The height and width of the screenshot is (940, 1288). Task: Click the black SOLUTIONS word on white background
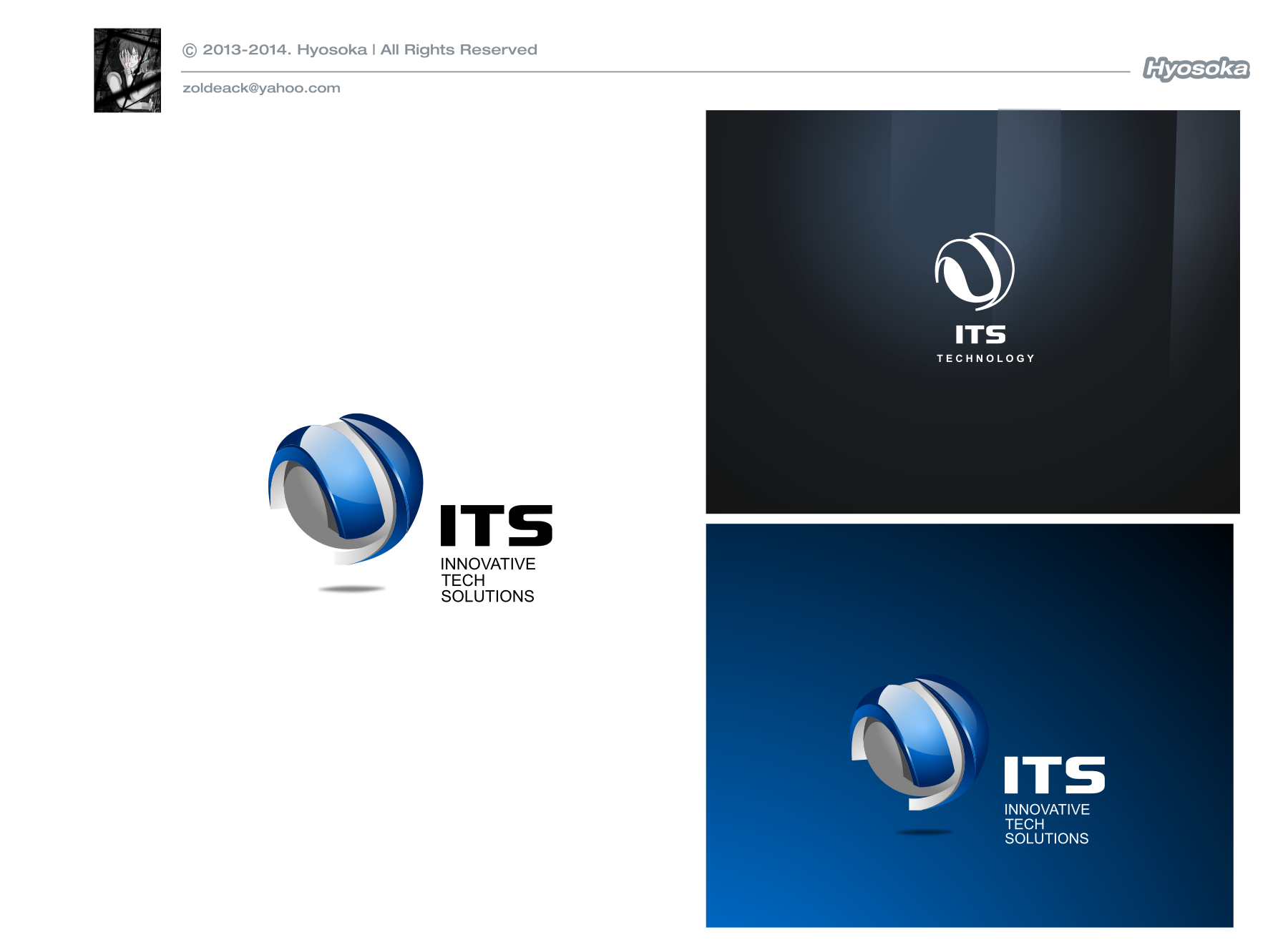tap(487, 596)
